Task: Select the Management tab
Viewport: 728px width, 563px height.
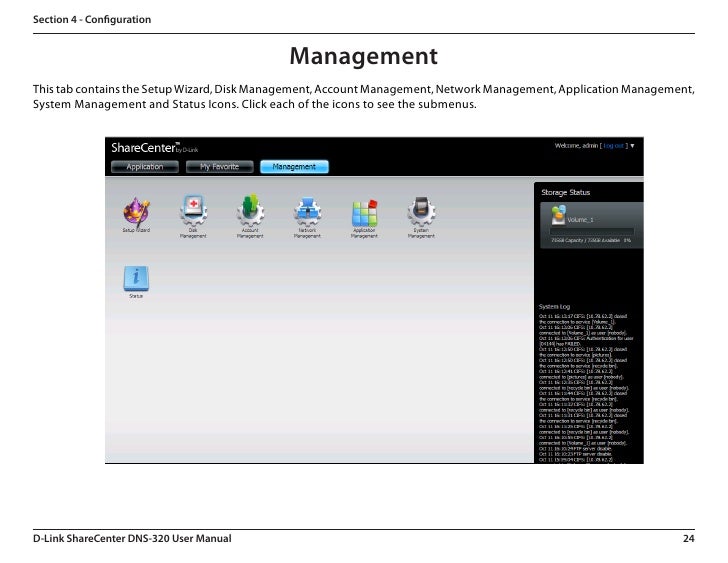Action: point(294,167)
